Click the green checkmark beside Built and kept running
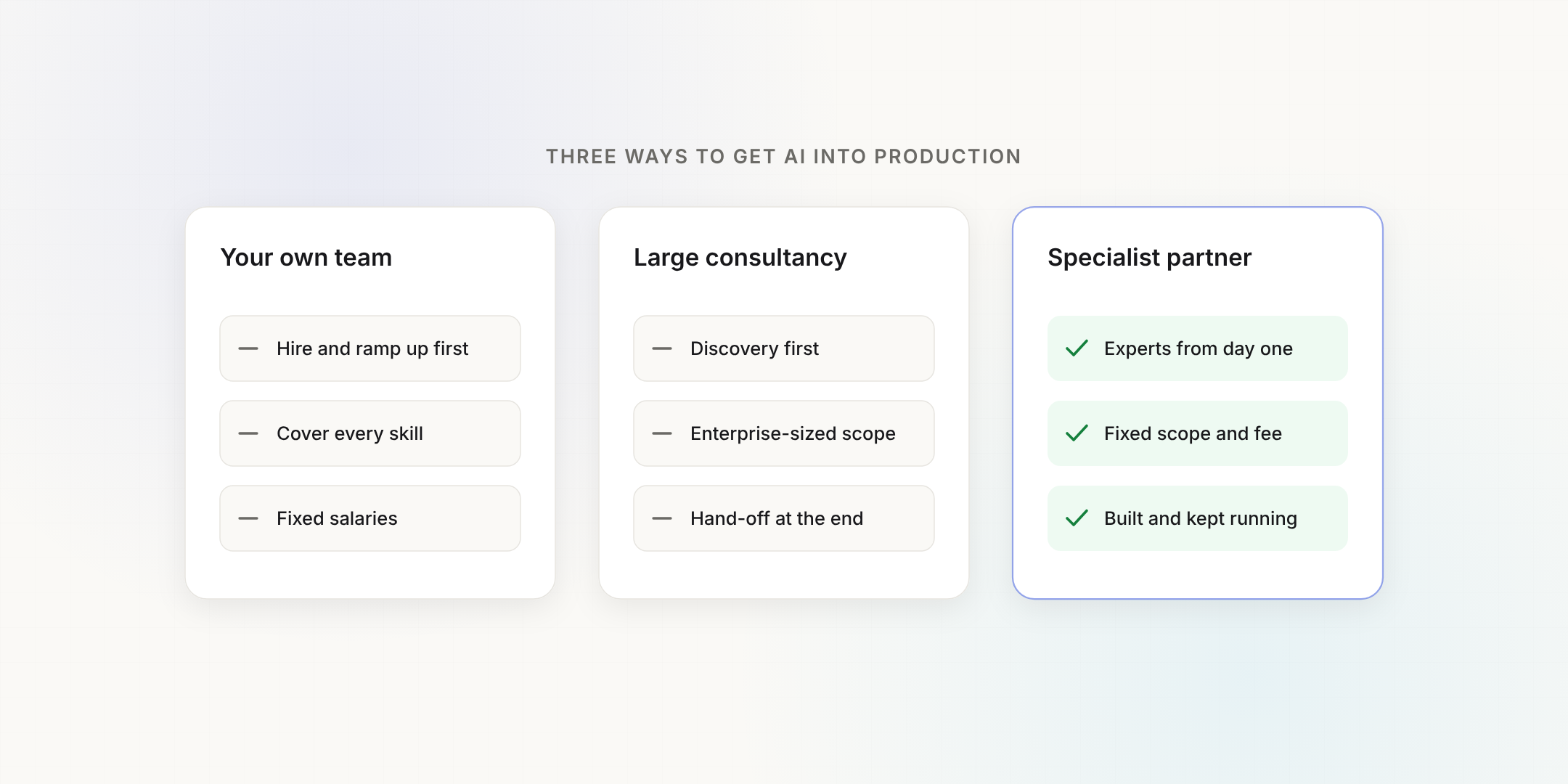The height and width of the screenshot is (784, 1568). 1077,518
